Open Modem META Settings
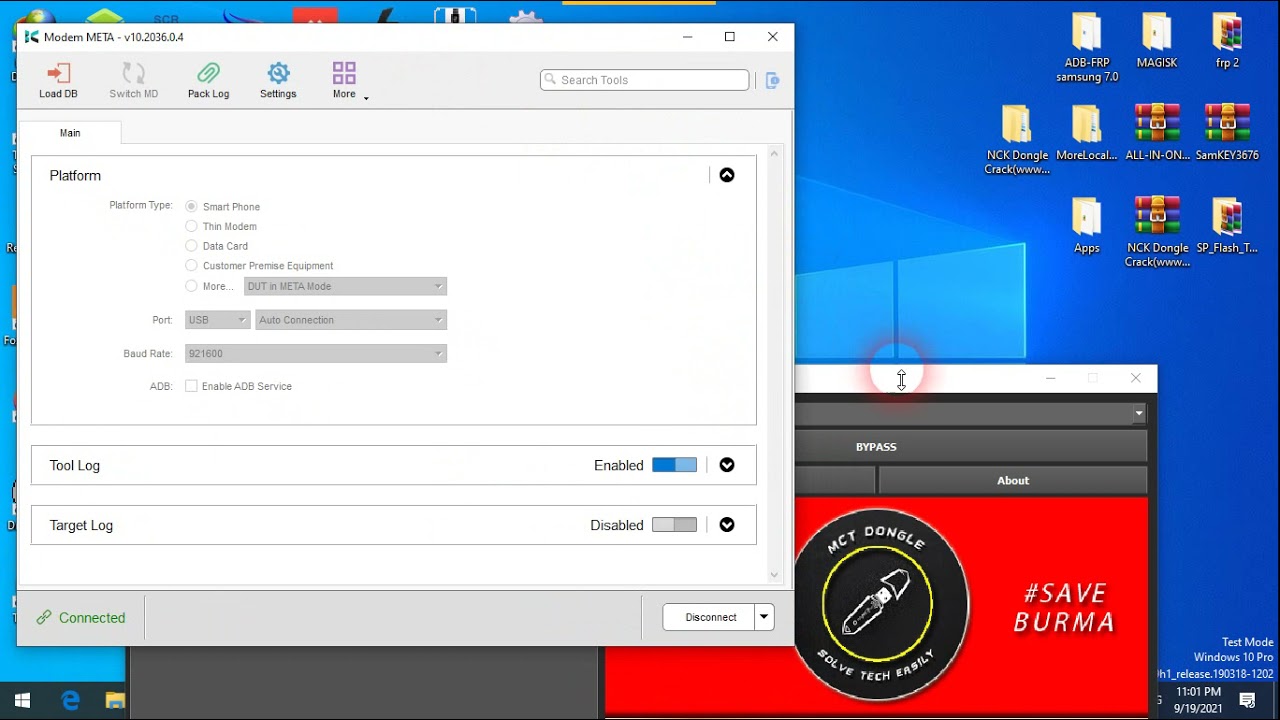 pyautogui.click(x=278, y=80)
